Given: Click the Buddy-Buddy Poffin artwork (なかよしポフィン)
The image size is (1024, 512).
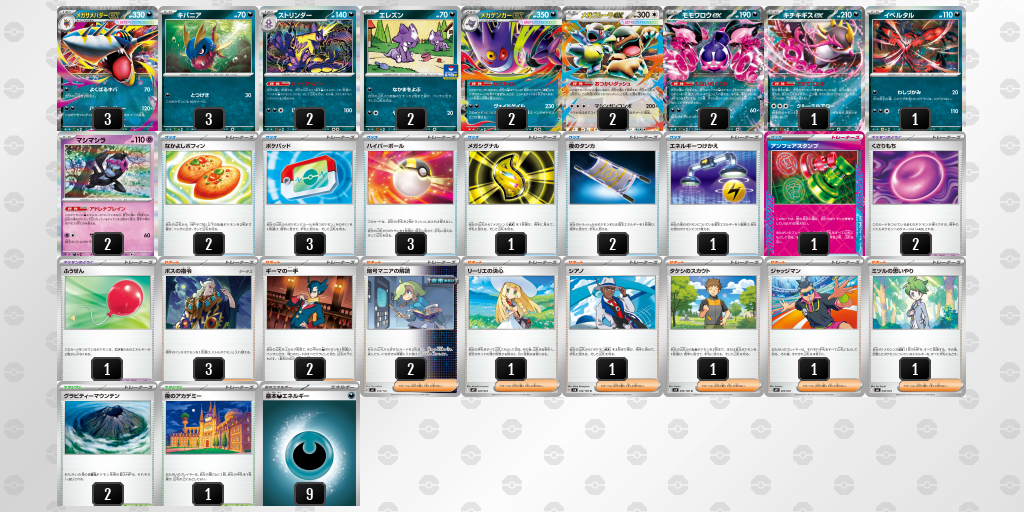Looking at the screenshot, I should (208, 178).
